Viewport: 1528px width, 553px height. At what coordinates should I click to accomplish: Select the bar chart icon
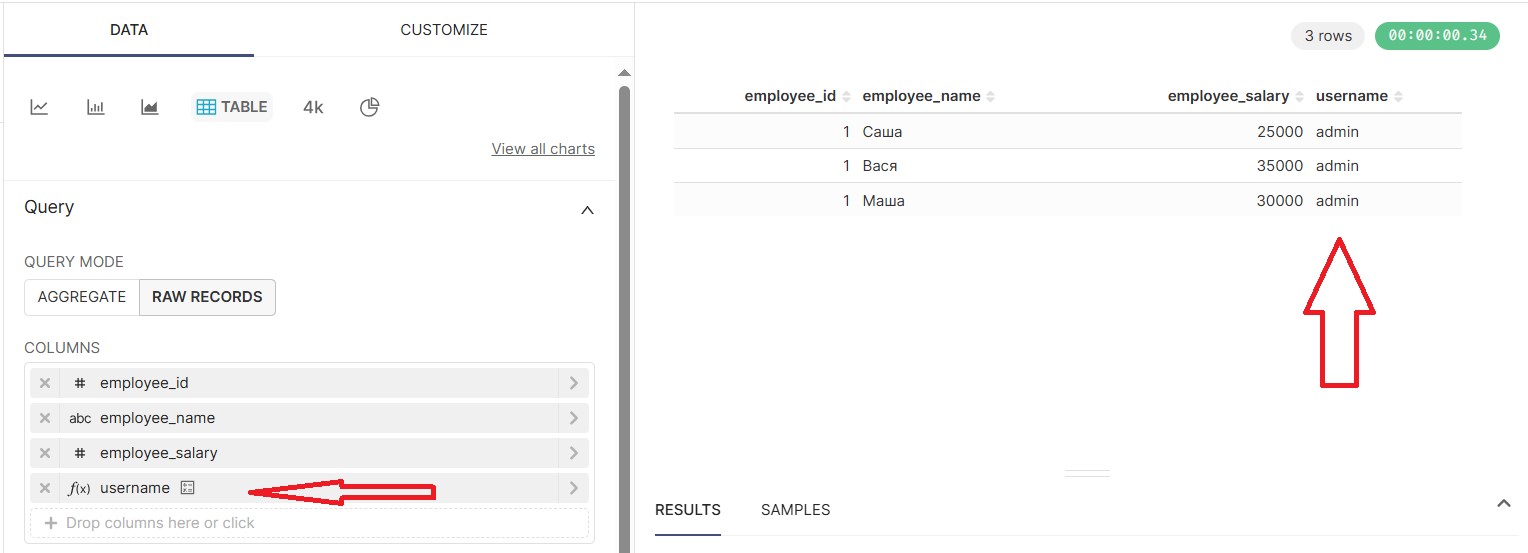click(x=95, y=107)
